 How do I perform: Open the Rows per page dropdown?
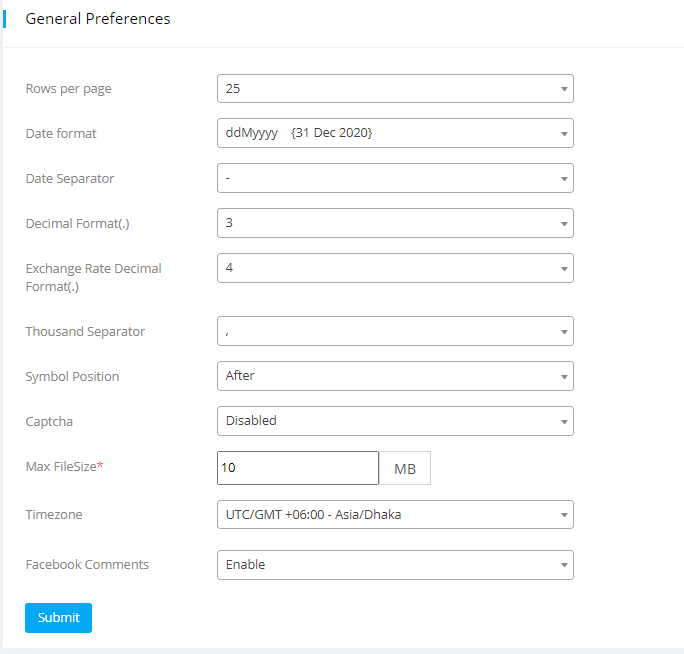click(395, 89)
